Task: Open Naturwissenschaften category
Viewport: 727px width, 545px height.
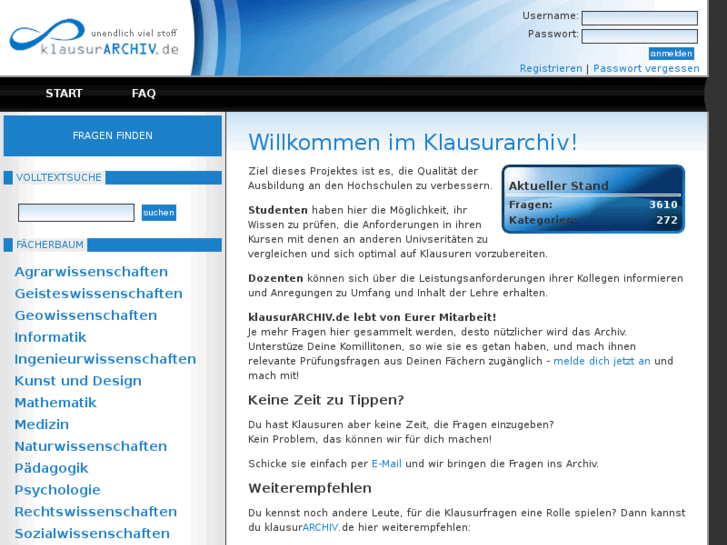Action: click(90, 446)
